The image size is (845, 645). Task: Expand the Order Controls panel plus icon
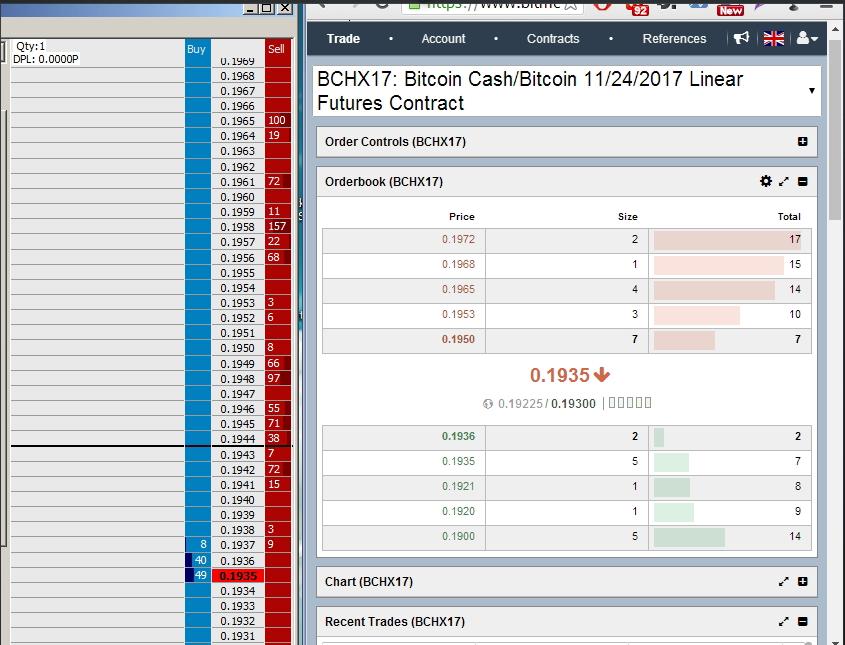(802, 141)
